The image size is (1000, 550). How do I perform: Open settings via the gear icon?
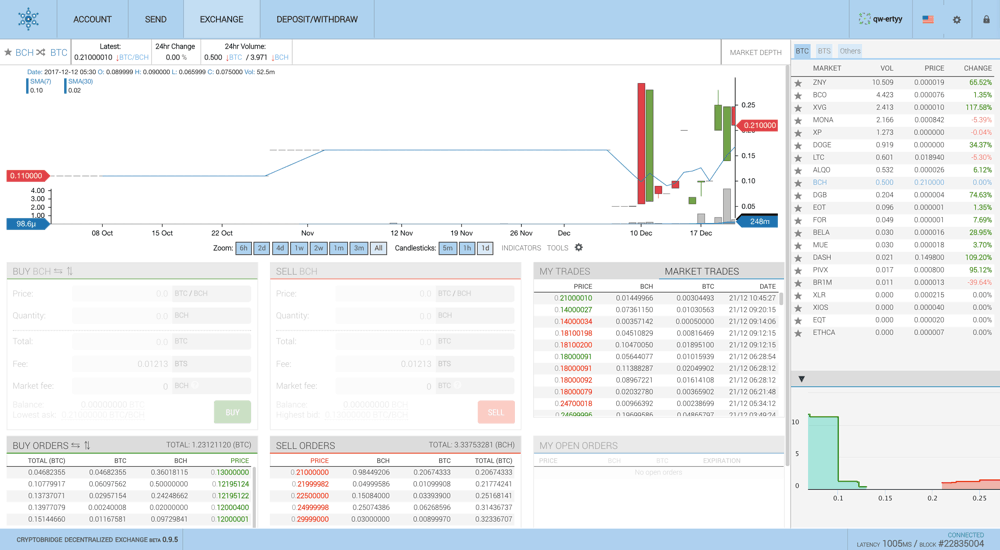click(957, 20)
